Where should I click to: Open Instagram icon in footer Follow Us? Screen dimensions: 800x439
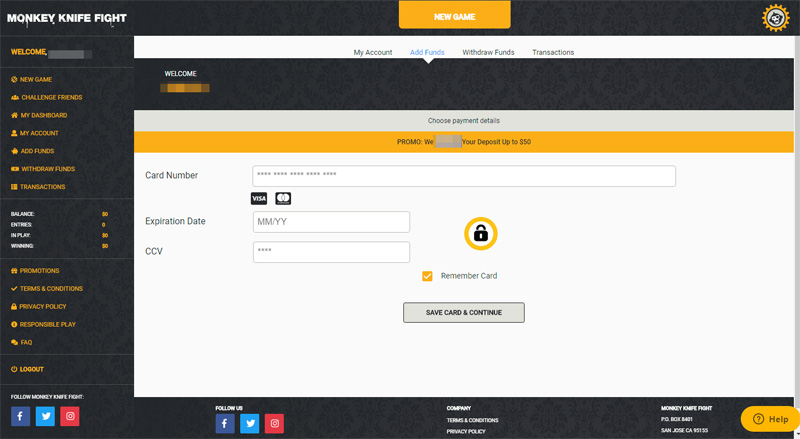pyautogui.click(x=274, y=423)
